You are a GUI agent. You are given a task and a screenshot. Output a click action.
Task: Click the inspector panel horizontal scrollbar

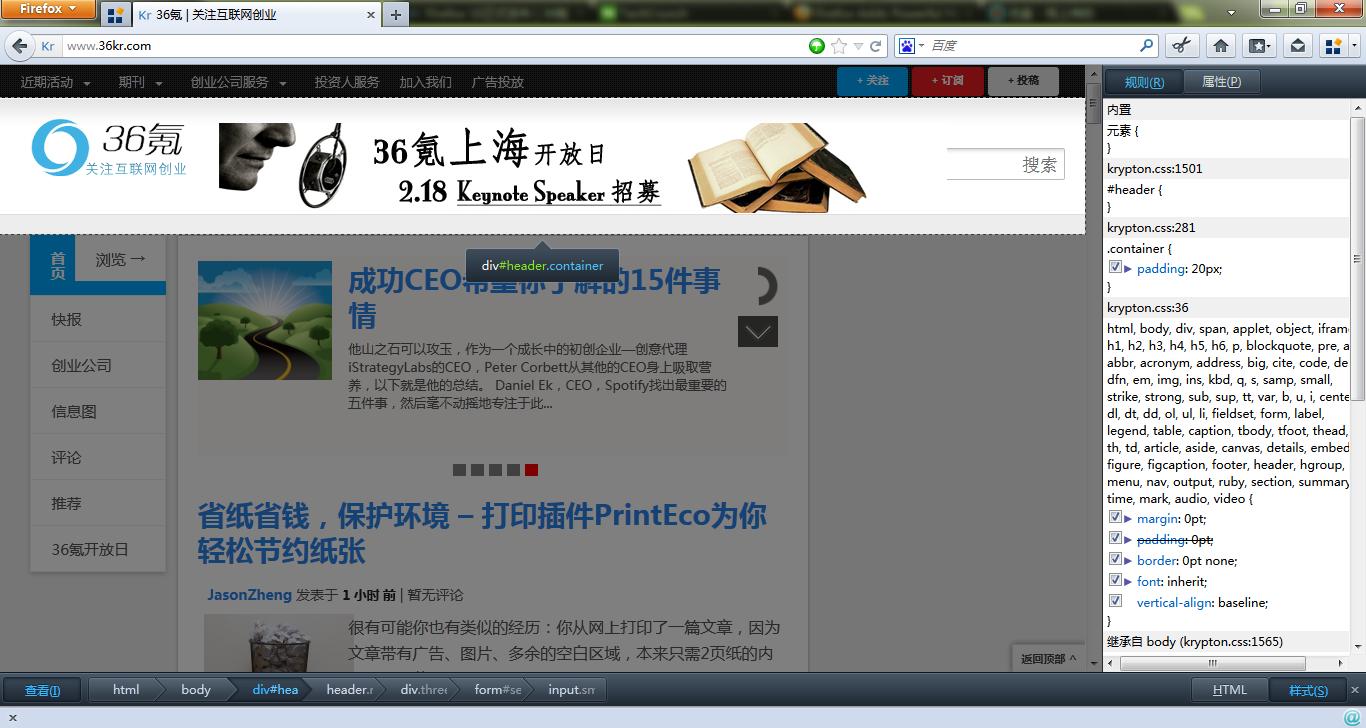(1212, 663)
